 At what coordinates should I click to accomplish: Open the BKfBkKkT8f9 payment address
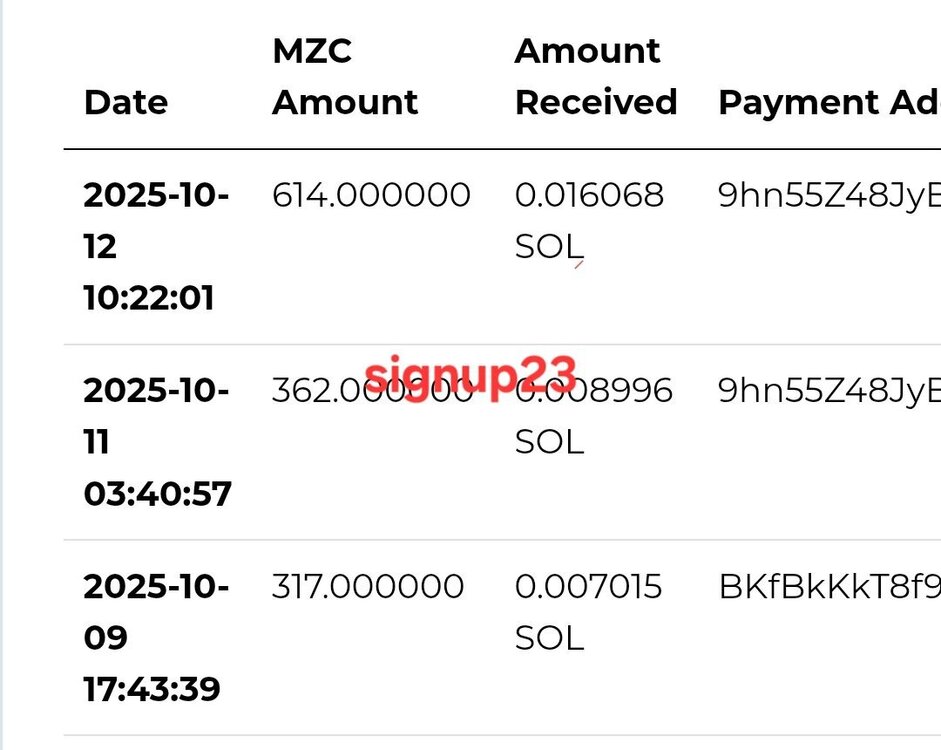[x=829, y=586]
